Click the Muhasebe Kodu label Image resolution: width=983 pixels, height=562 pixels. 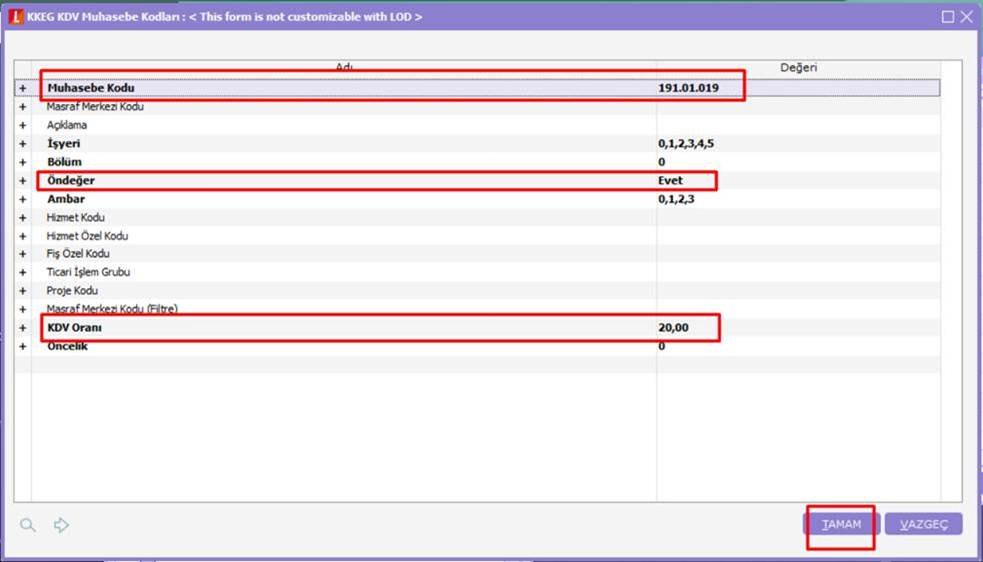[90, 88]
